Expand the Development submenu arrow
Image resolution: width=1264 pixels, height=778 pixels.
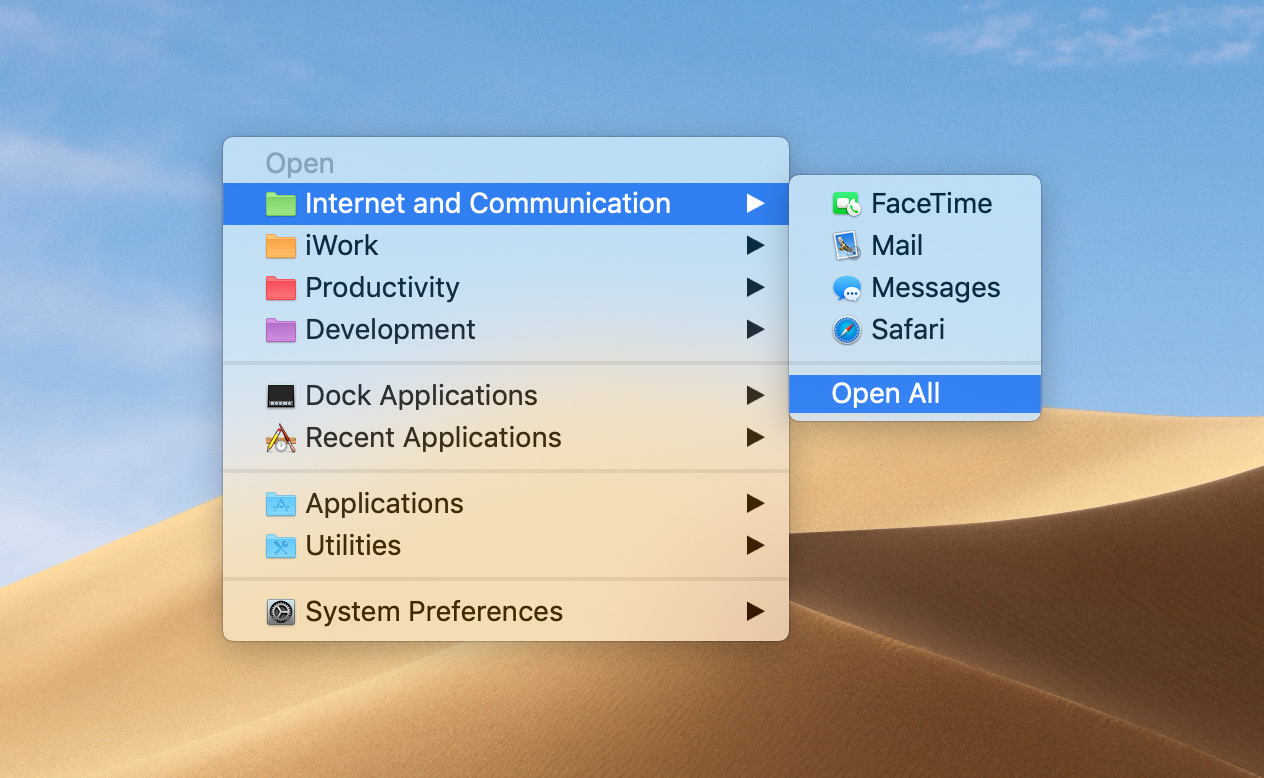tap(756, 329)
